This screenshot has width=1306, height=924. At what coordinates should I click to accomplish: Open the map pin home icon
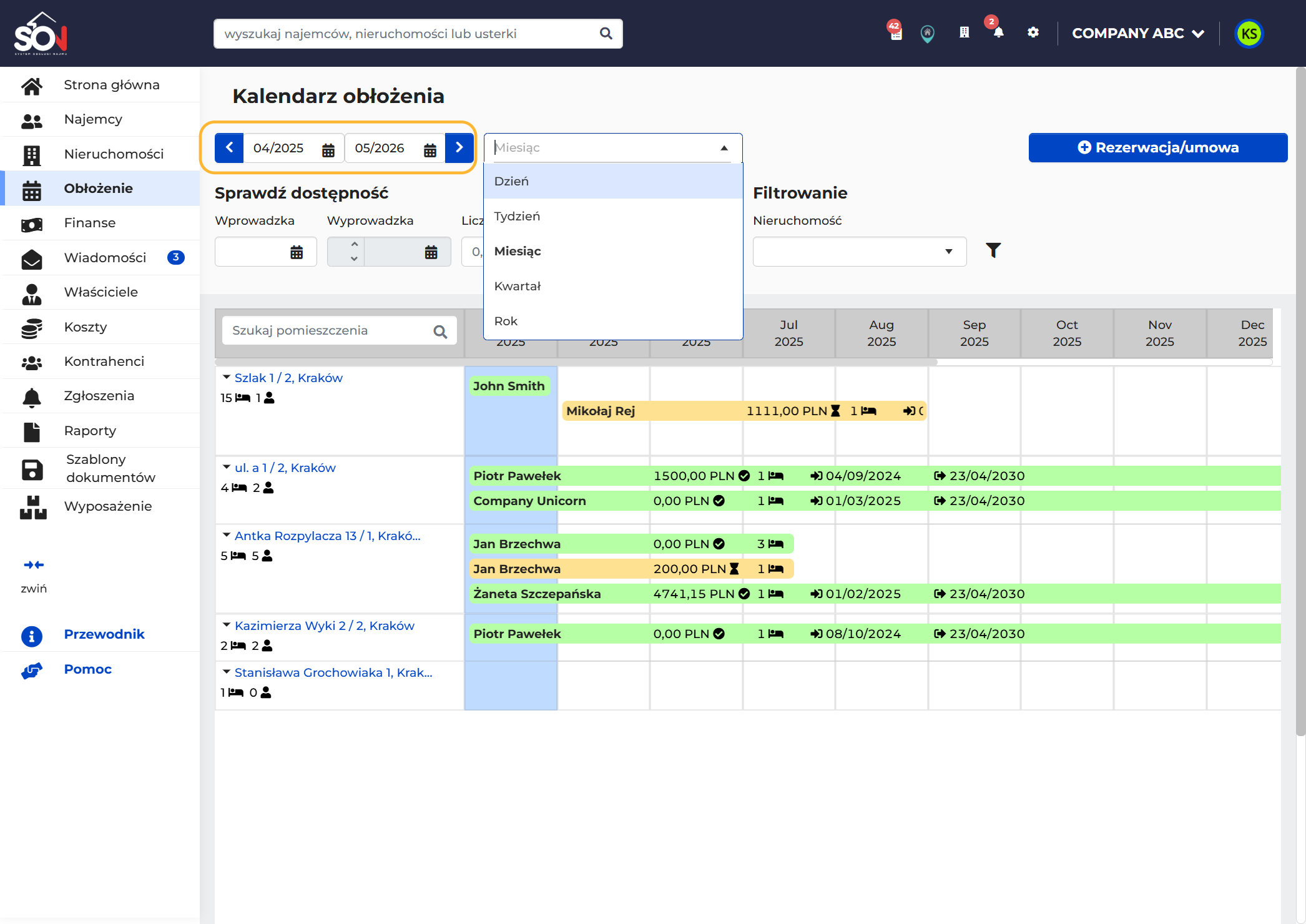coord(928,33)
